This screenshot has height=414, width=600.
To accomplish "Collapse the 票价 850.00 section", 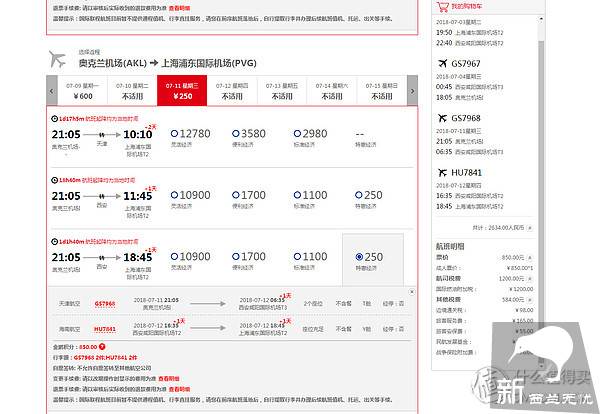I will [x=530, y=258].
